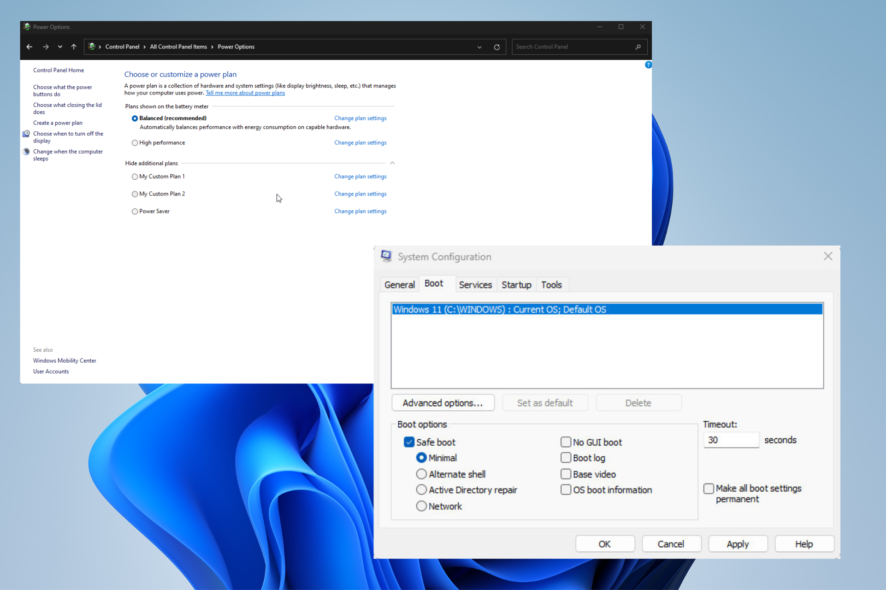
Task: Select the Minimal safe boot option
Action: [421, 458]
